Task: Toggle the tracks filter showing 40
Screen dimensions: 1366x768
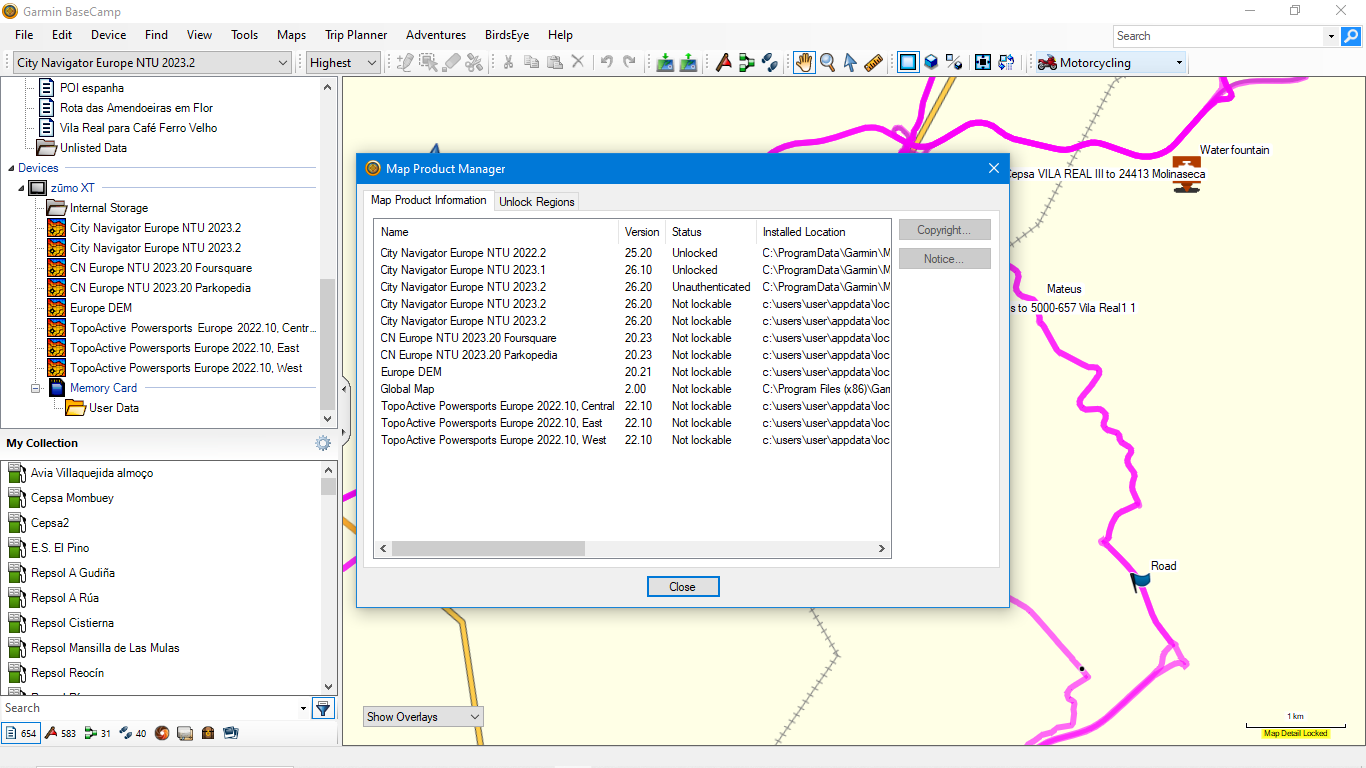Action: [x=132, y=733]
